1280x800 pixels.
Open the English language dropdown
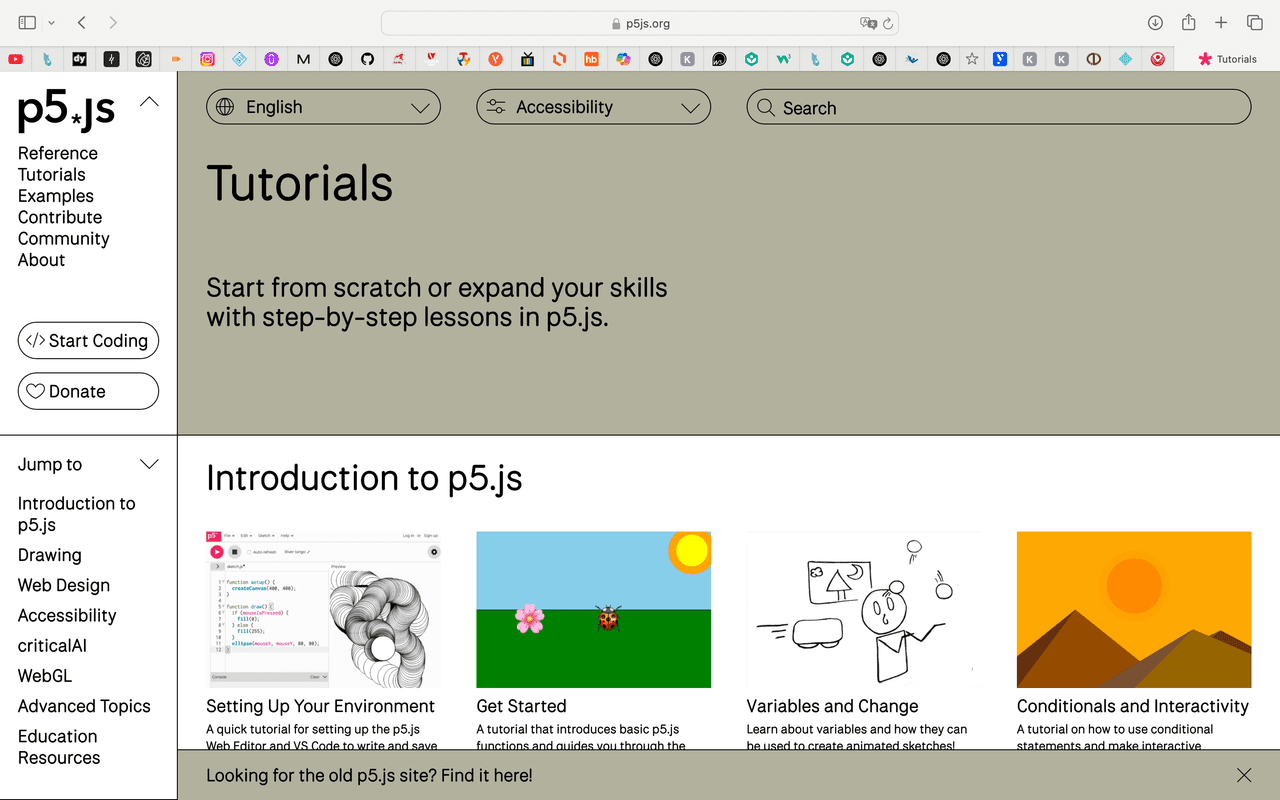pyautogui.click(x=323, y=107)
